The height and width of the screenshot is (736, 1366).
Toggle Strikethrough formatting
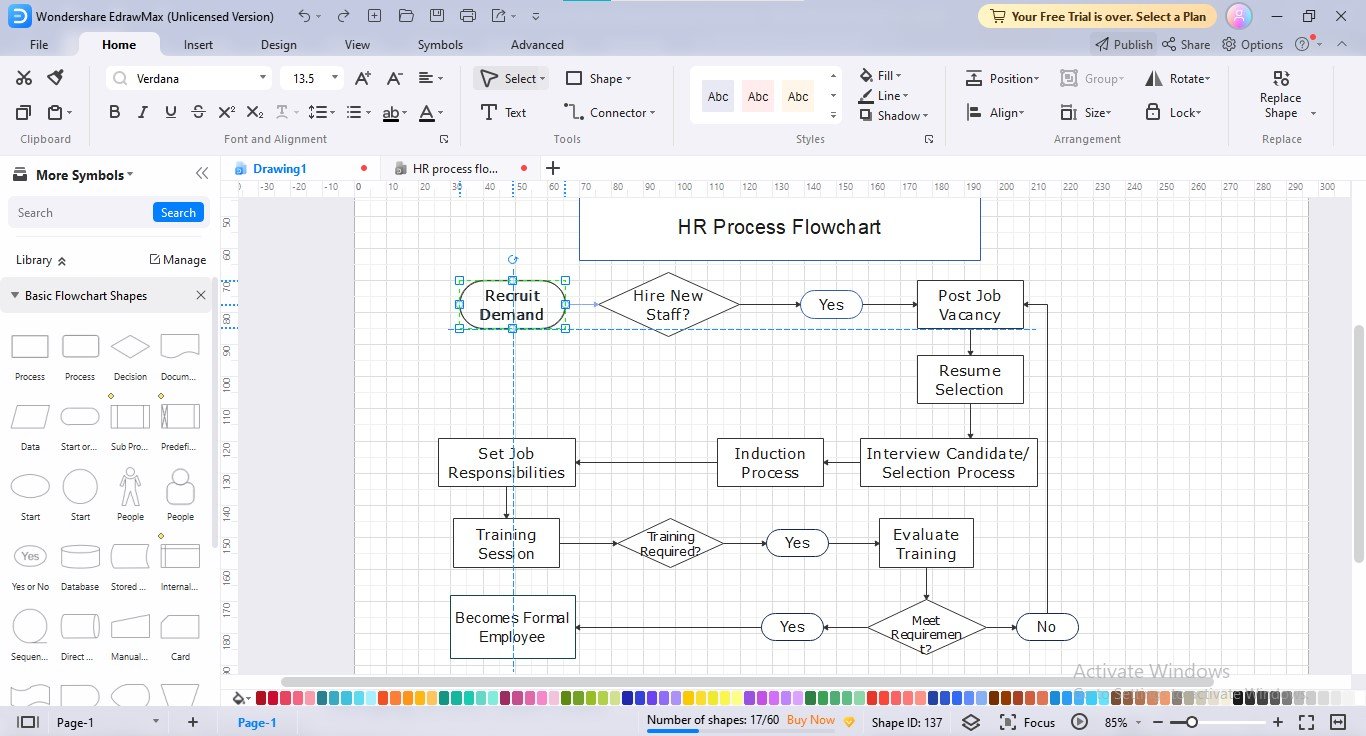coord(199,112)
